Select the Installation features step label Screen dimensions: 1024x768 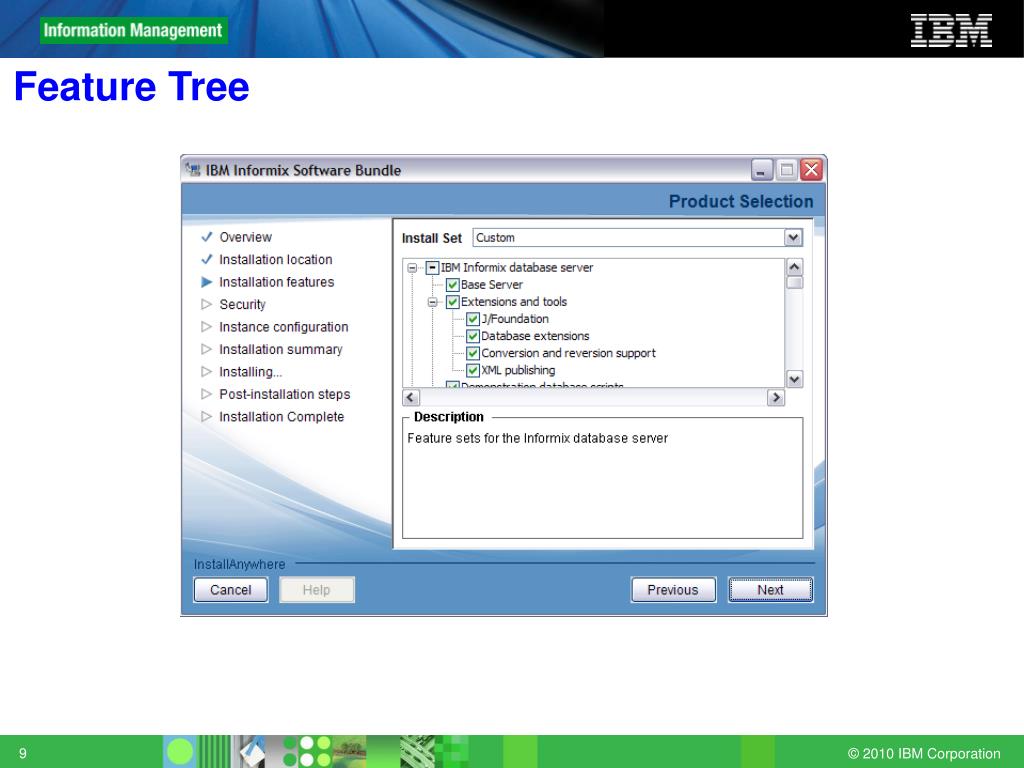(x=277, y=282)
